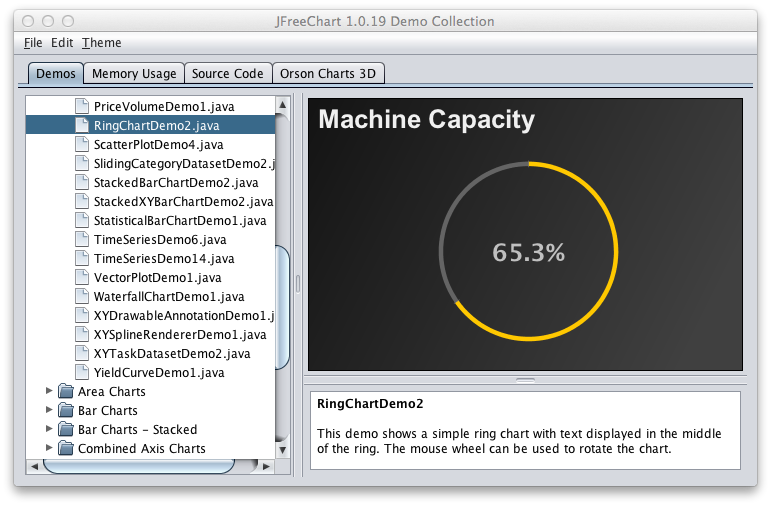
Task: Click the document icon beside WaterfallChartDemo1.java
Action: coord(83,296)
